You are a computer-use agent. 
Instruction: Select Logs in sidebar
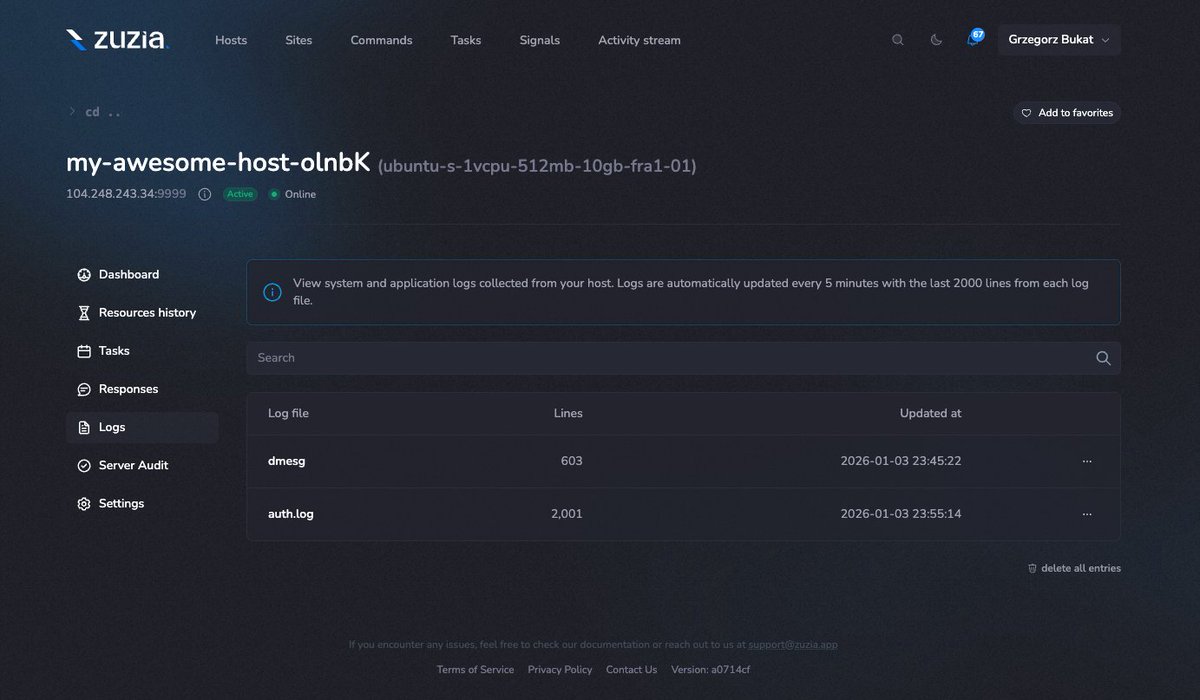click(142, 427)
